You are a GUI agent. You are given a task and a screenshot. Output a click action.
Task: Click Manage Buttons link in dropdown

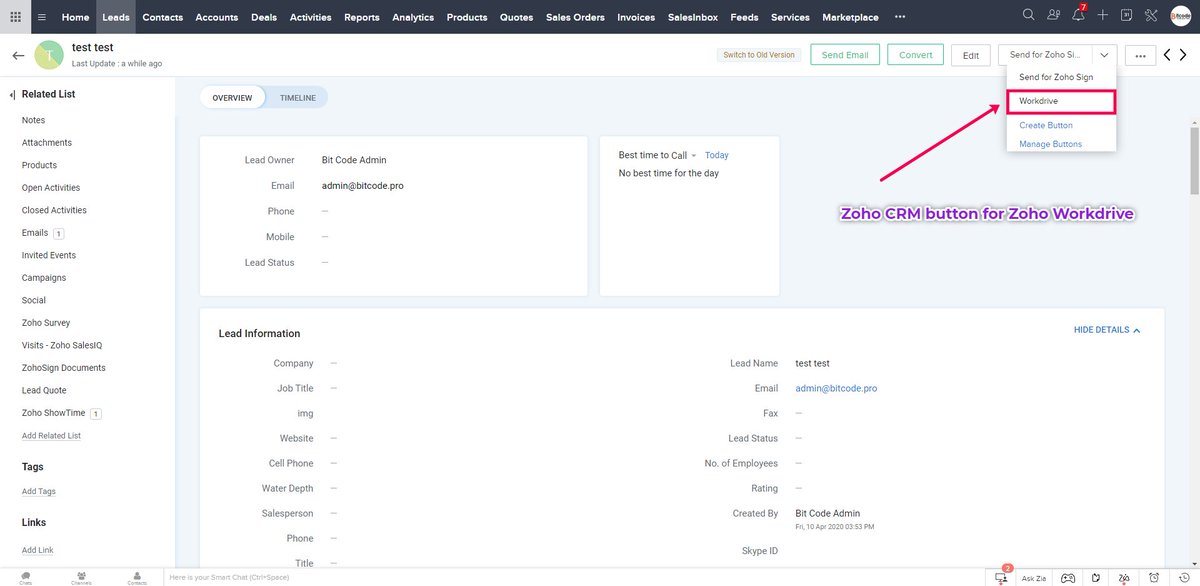pos(1050,144)
